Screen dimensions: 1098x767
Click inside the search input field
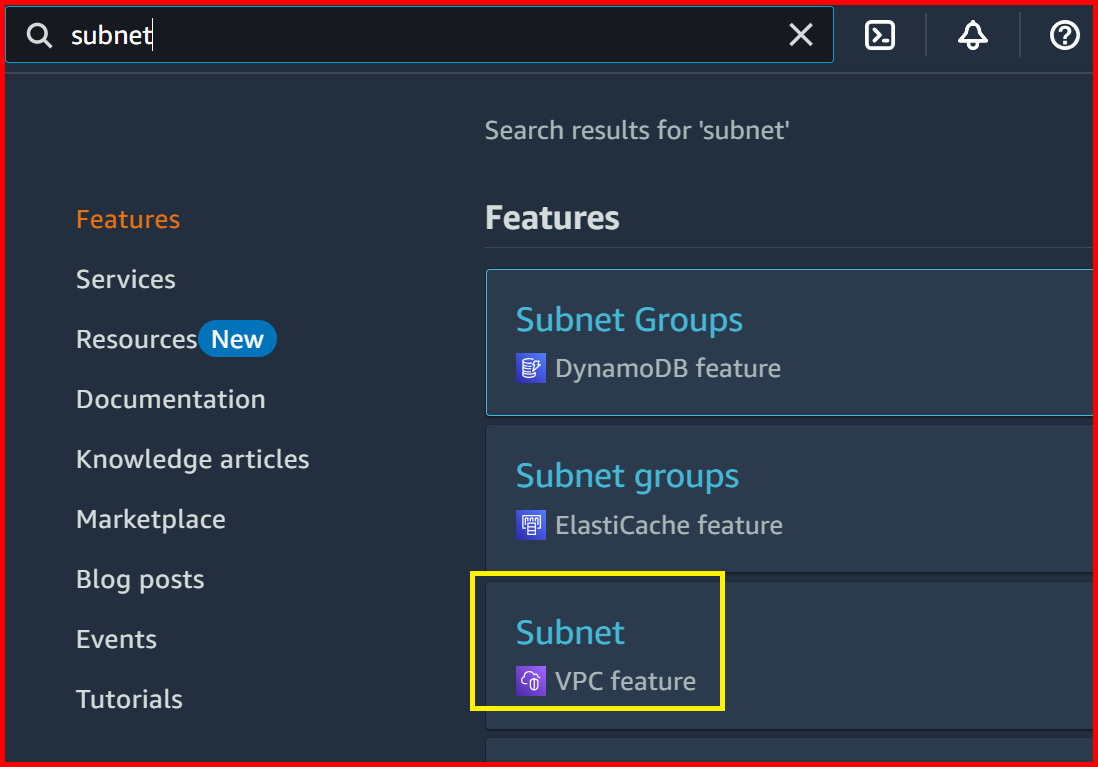tap(400, 34)
